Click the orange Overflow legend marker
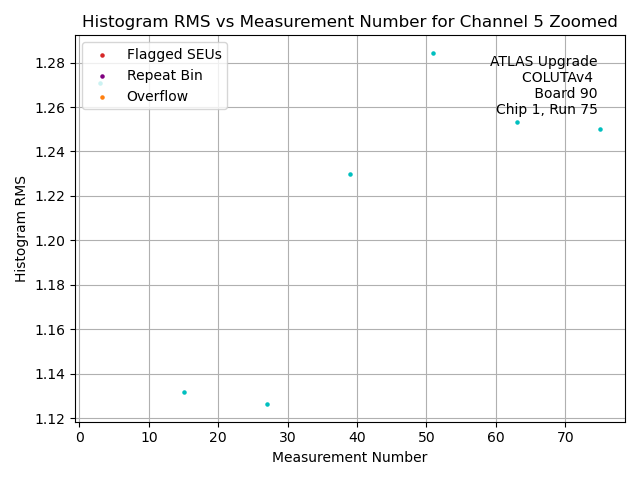The width and height of the screenshot is (640, 480). [102, 96]
